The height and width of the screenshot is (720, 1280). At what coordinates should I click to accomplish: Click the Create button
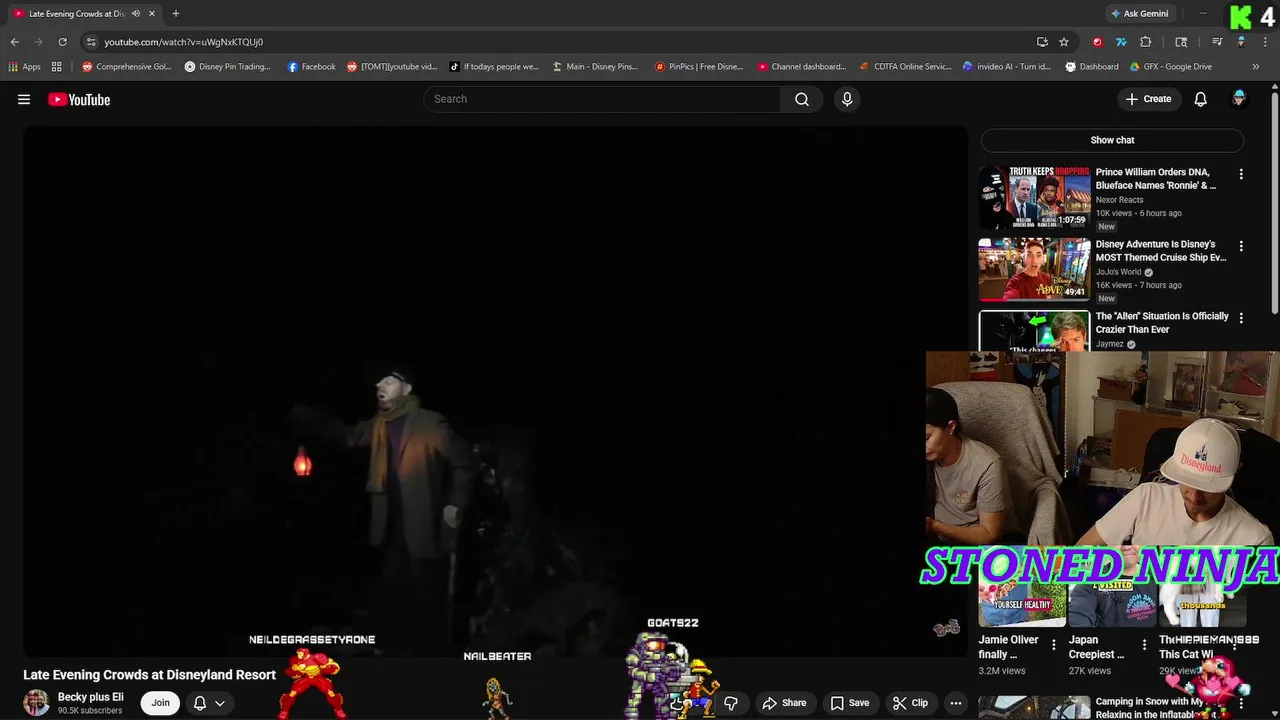pyautogui.click(x=1148, y=99)
